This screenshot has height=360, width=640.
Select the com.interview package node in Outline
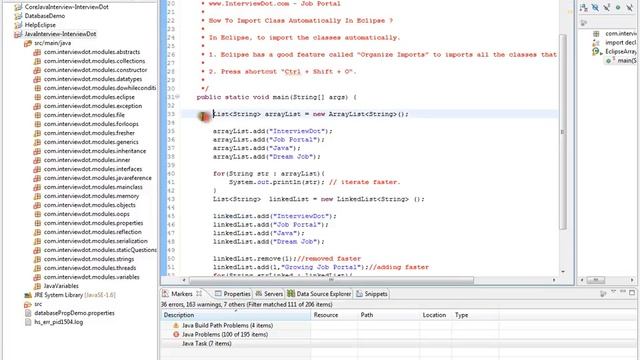pyautogui.click(x=620, y=33)
